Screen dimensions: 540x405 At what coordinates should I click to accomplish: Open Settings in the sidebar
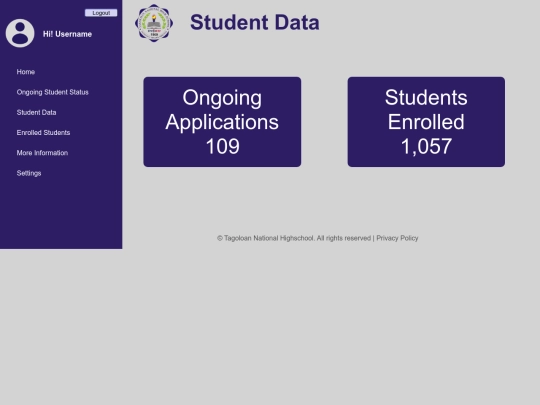pos(29,173)
